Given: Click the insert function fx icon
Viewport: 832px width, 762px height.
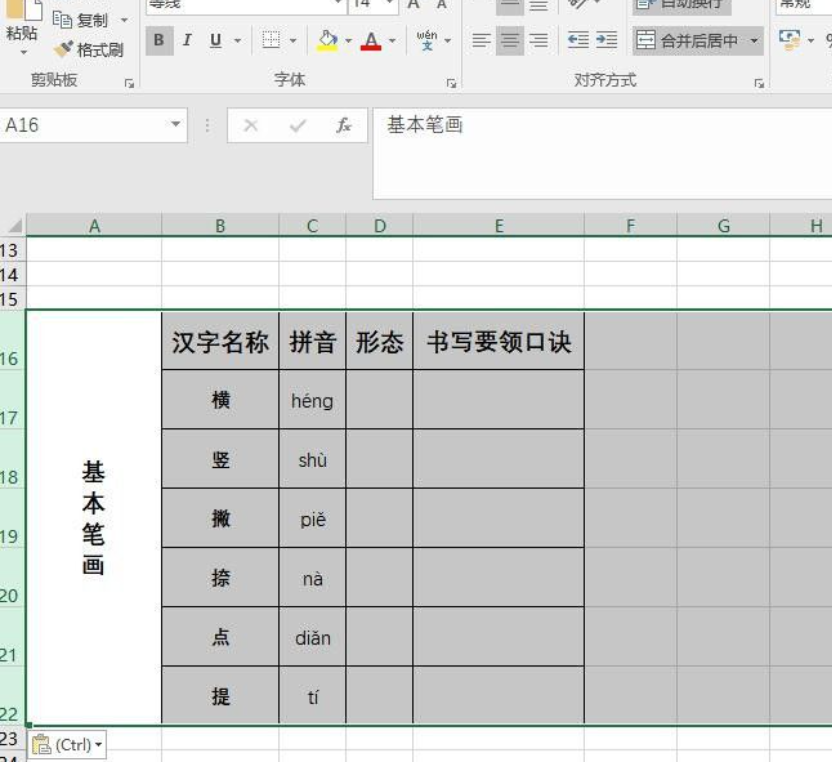Looking at the screenshot, I should pos(343,125).
